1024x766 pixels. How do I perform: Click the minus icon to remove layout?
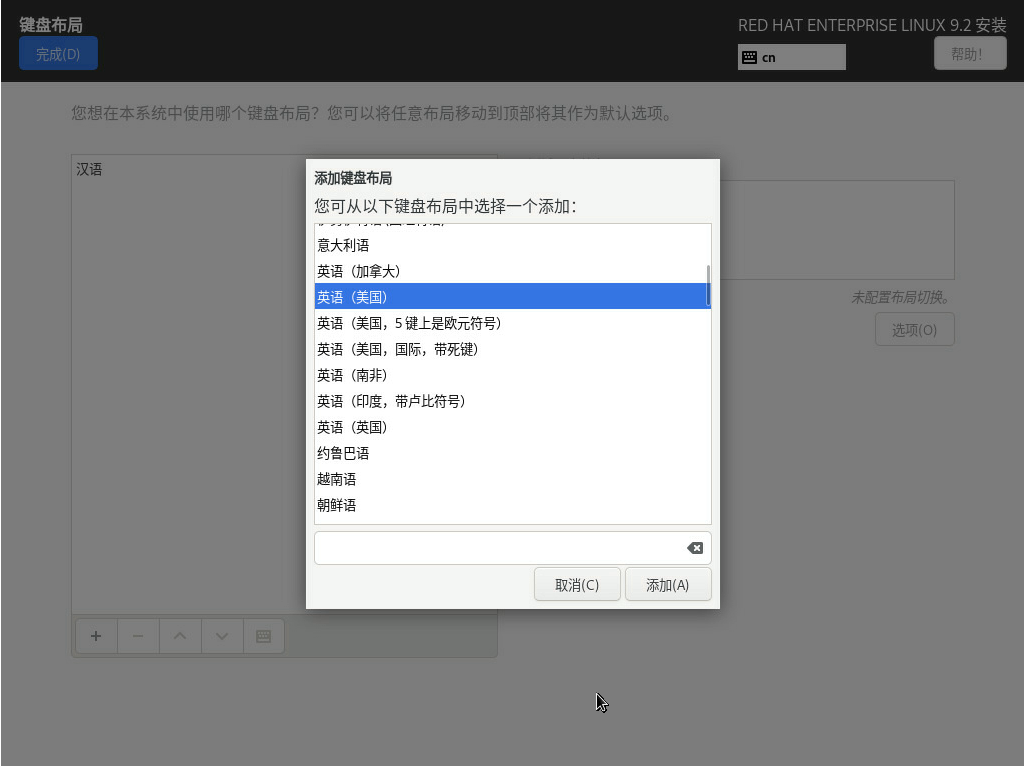point(138,636)
